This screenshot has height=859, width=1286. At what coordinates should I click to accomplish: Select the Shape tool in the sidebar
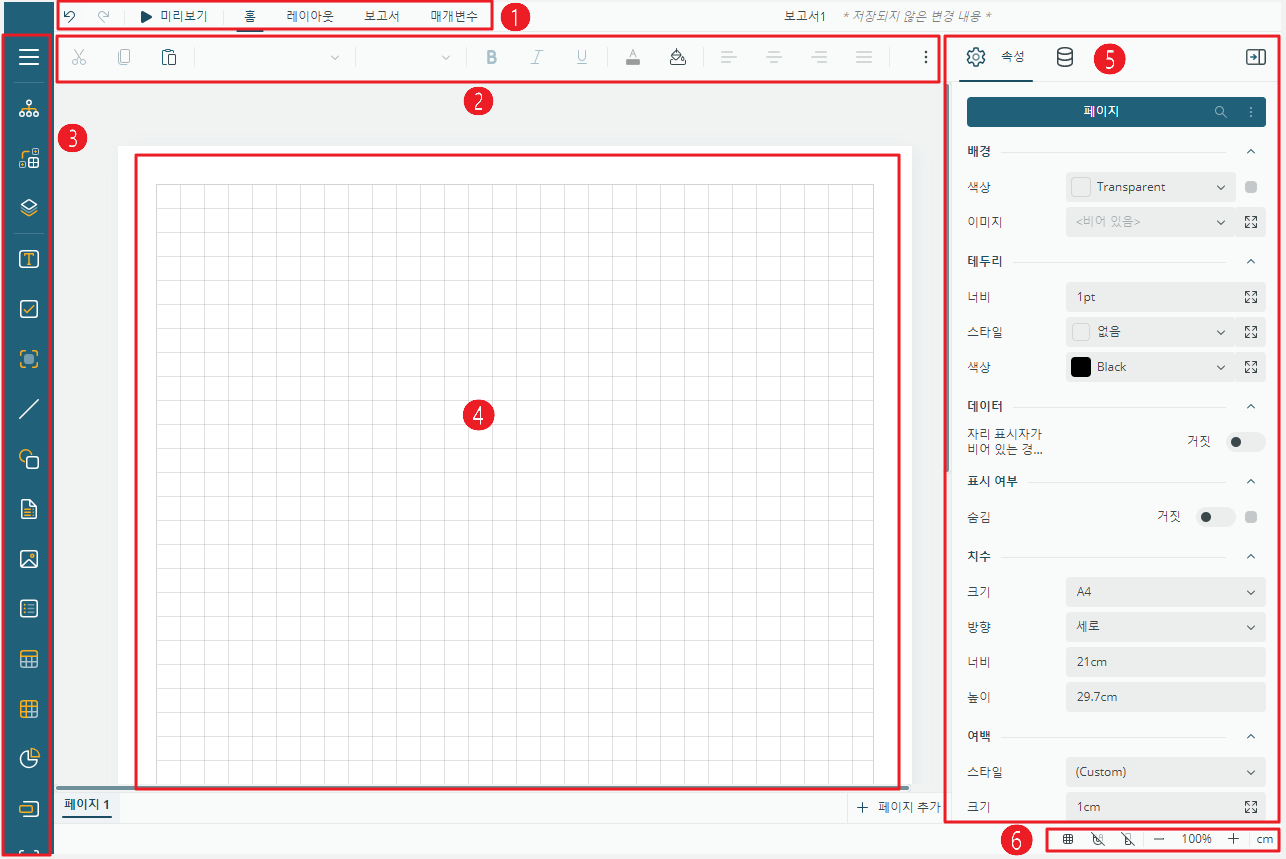(29, 459)
